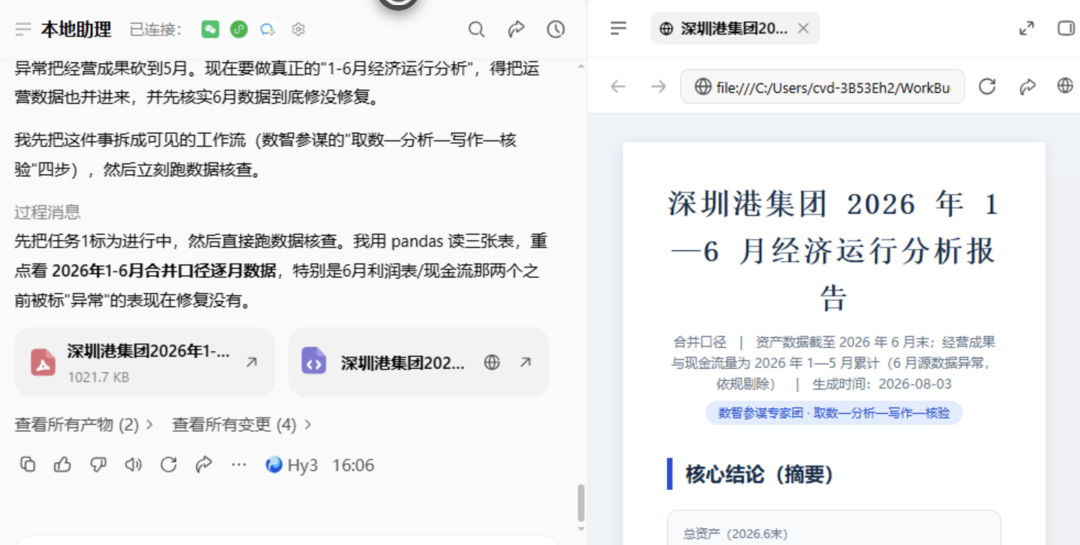Click the 1021.7 KB file size

pos(98,378)
